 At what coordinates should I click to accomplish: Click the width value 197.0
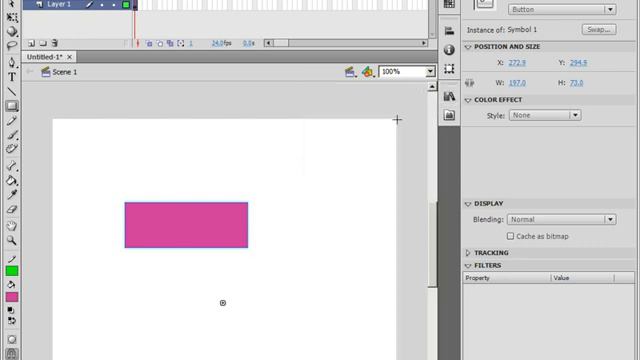[x=517, y=83]
